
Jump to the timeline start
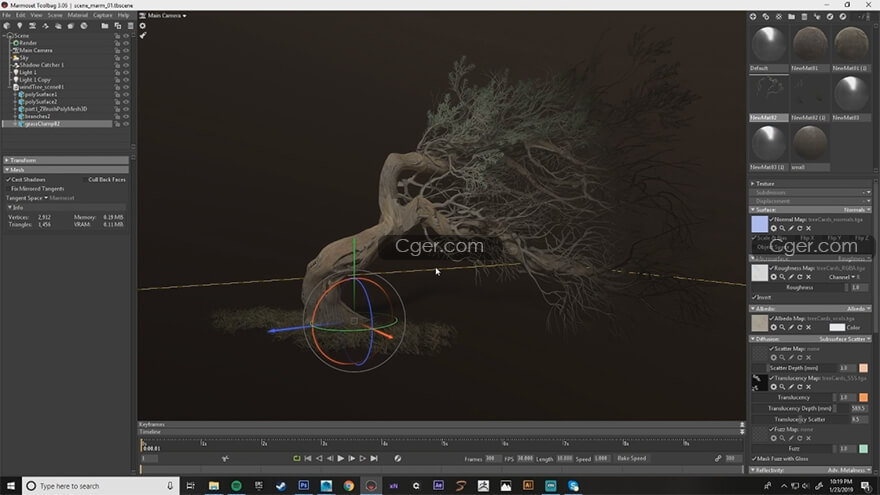pyautogui.click(x=308, y=459)
